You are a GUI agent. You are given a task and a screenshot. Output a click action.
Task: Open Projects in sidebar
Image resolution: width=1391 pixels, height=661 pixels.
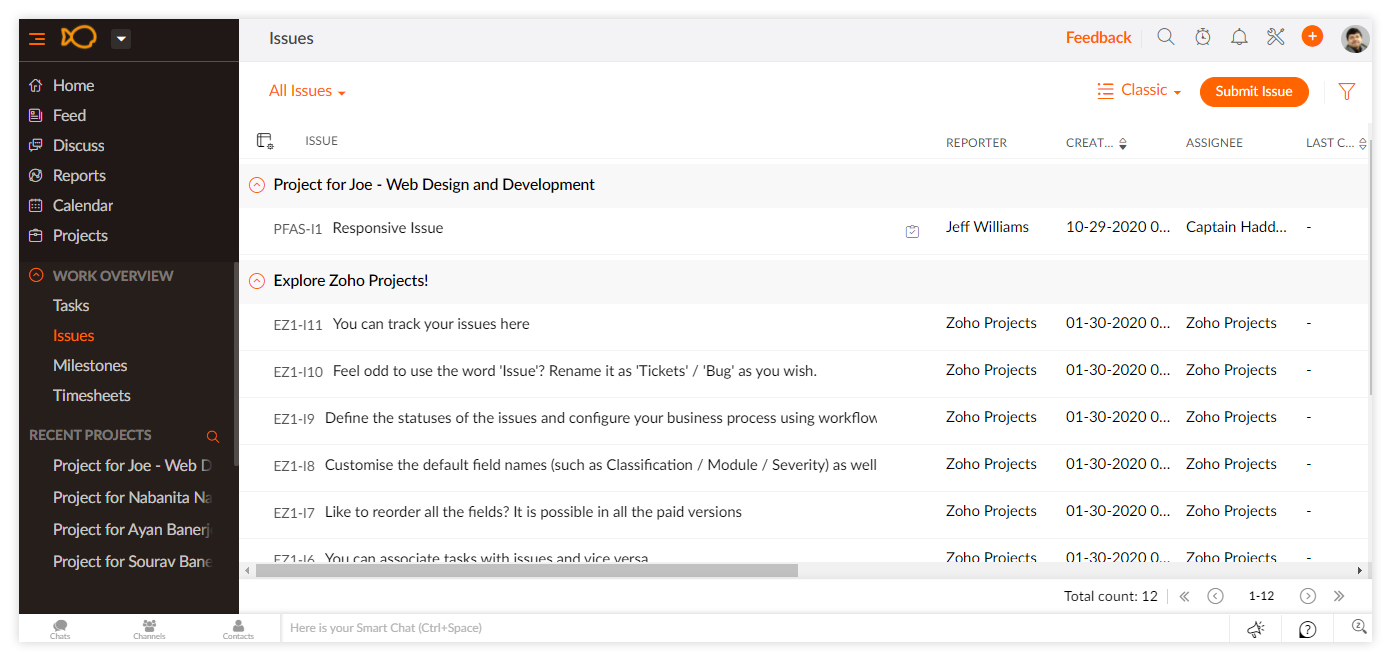[x=80, y=236]
